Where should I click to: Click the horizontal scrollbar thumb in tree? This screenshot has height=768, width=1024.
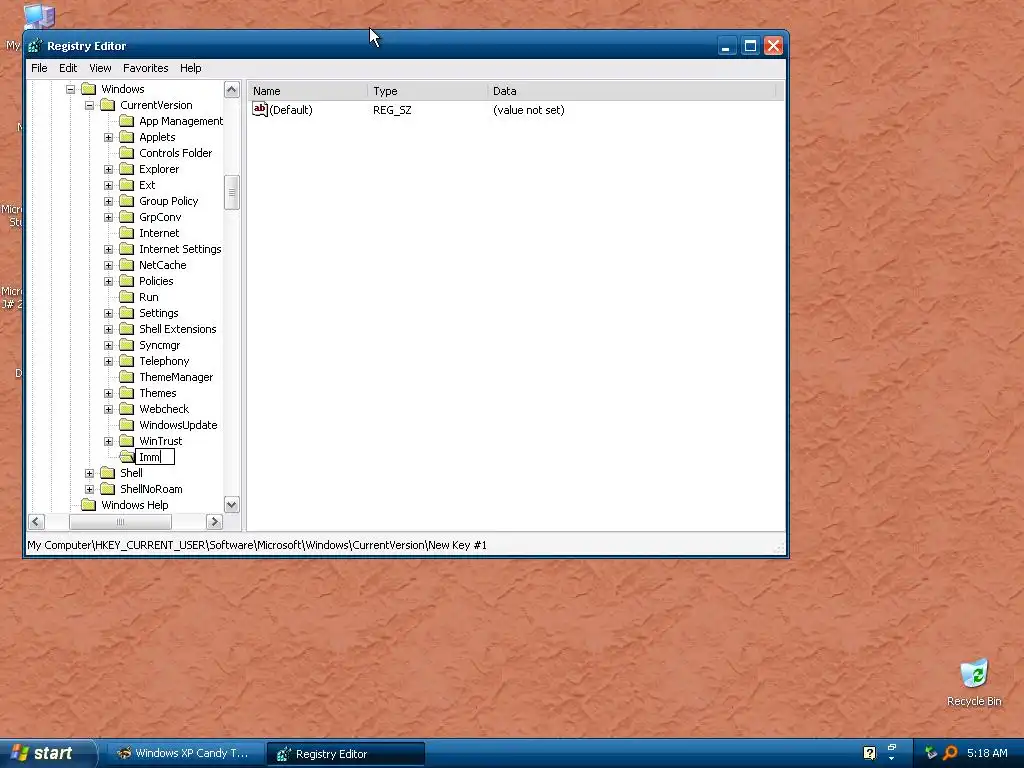(120, 522)
